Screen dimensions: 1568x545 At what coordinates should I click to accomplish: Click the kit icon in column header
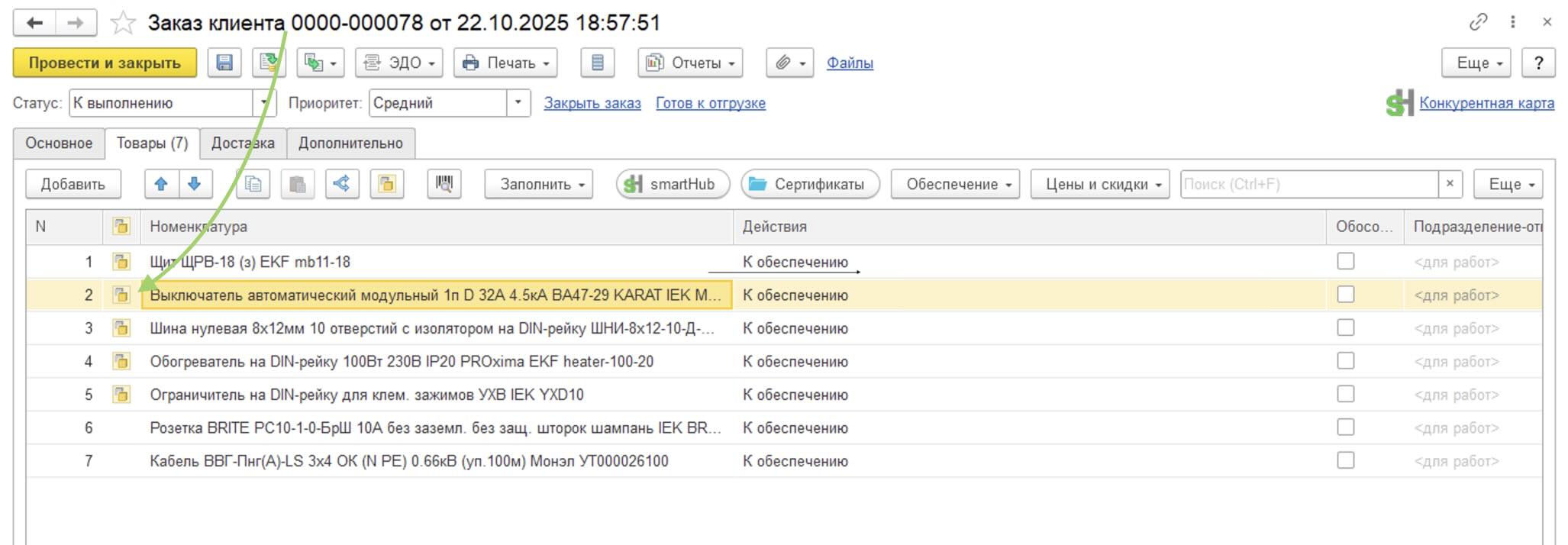coord(121,227)
